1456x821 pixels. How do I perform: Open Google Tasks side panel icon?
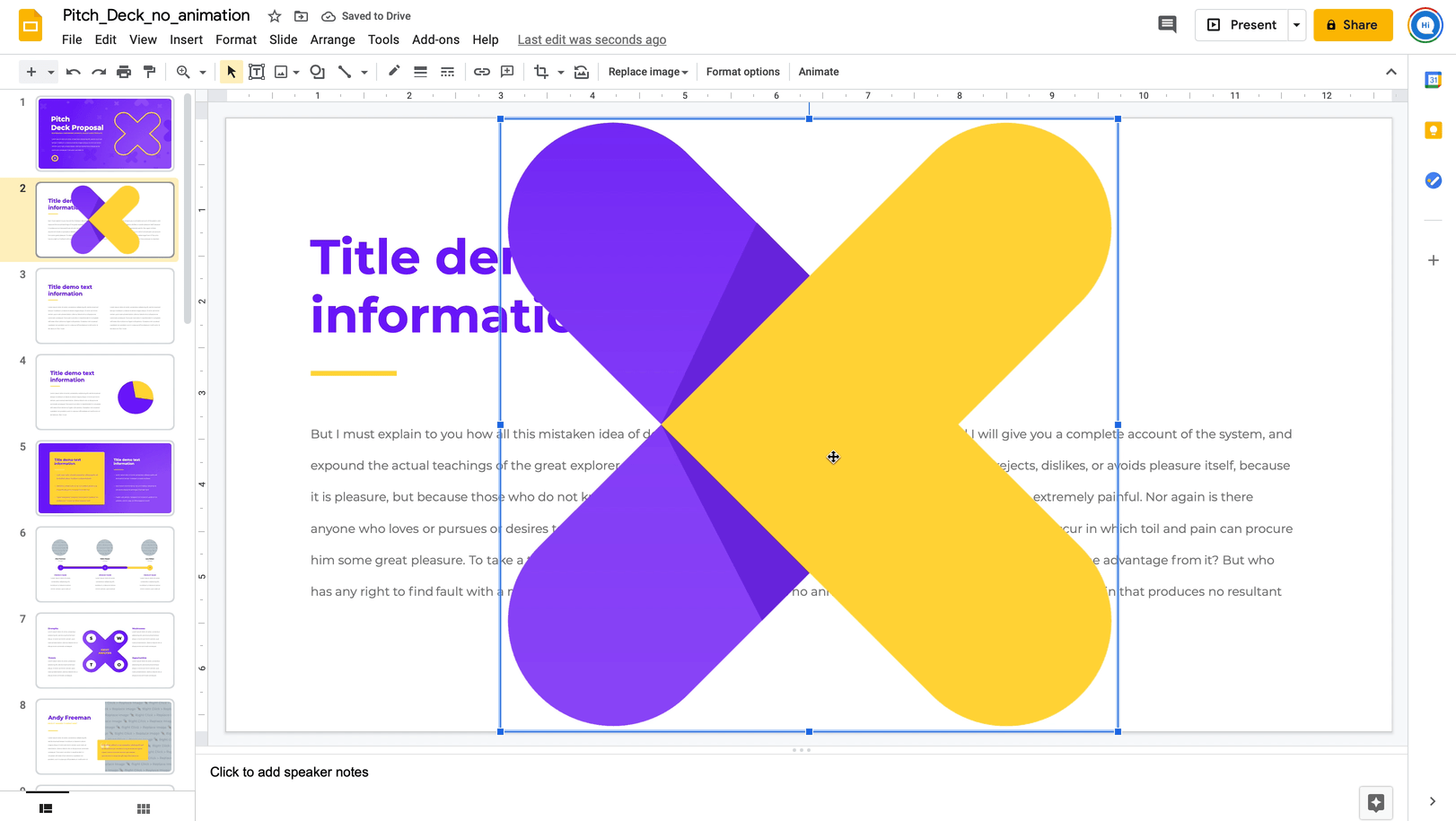point(1434,180)
